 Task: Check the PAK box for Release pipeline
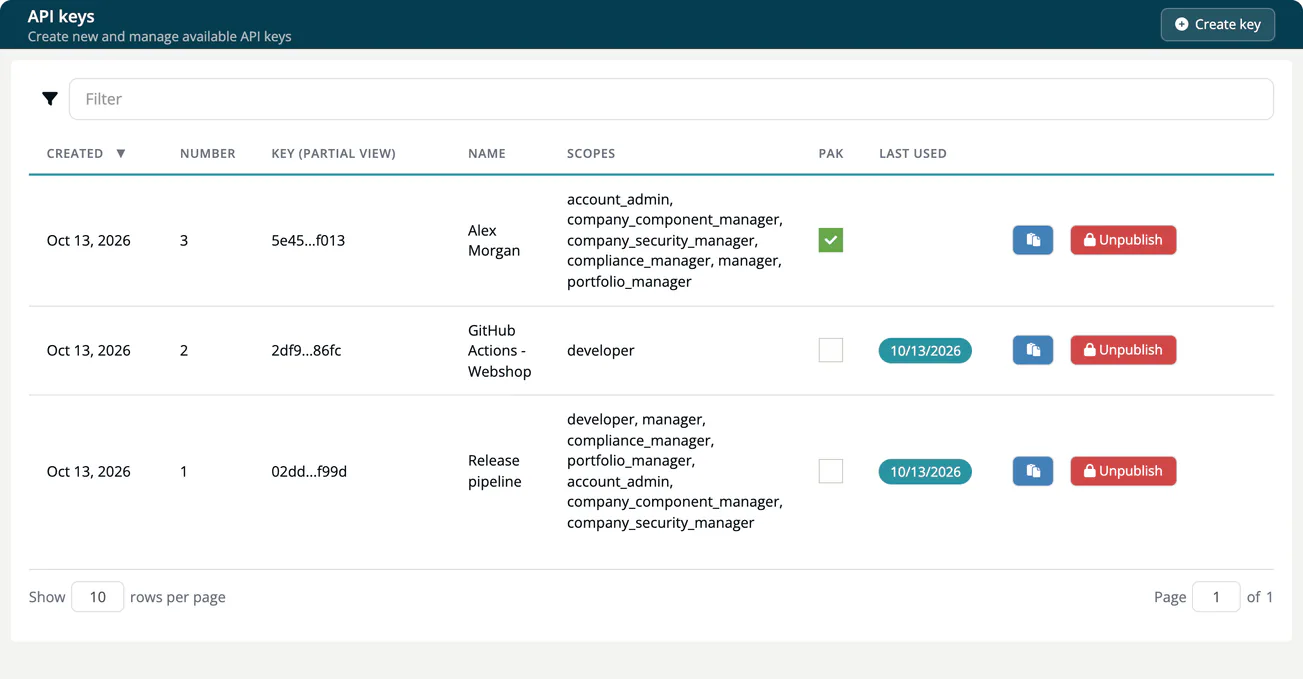(x=831, y=471)
